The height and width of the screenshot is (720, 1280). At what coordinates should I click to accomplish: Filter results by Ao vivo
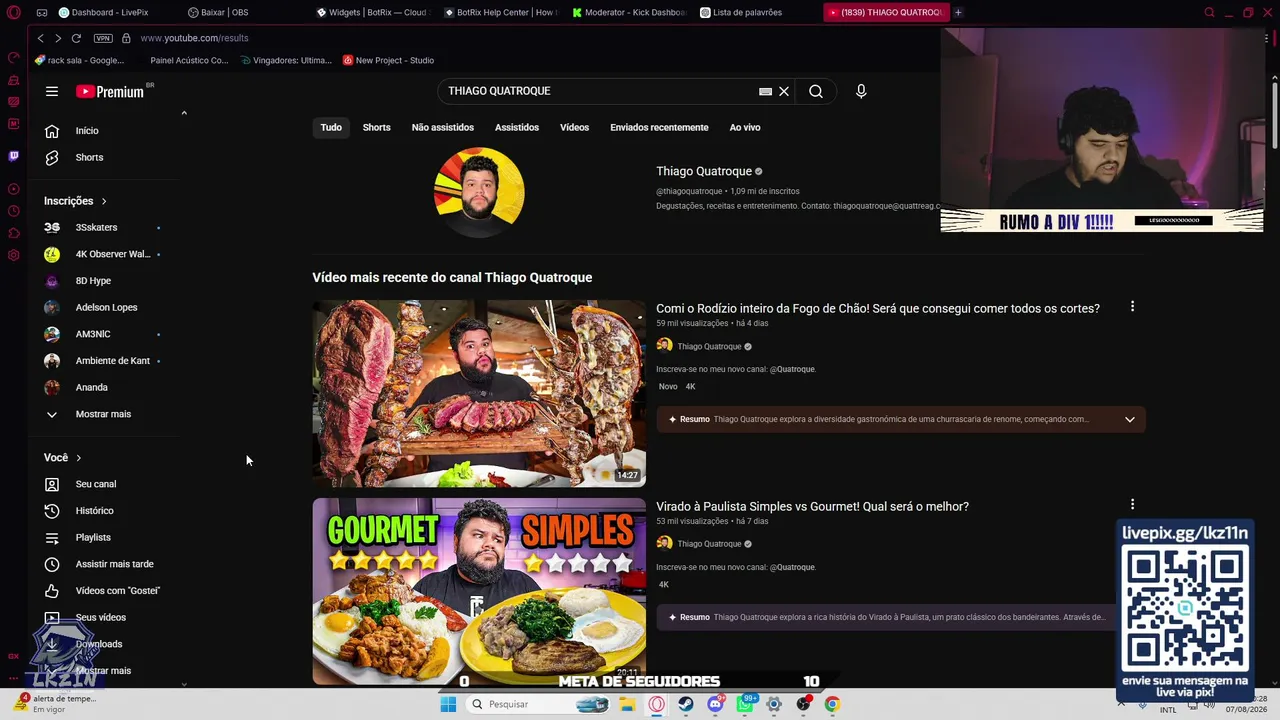tap(745, 128)
